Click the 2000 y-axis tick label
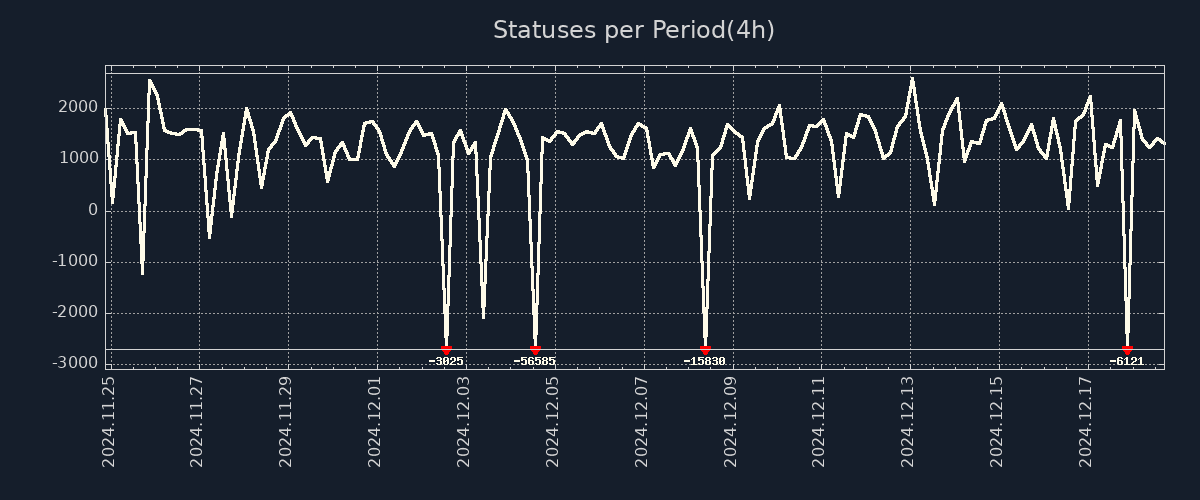This screenshot has width=1200, height=500. click(x=79, y=108)
